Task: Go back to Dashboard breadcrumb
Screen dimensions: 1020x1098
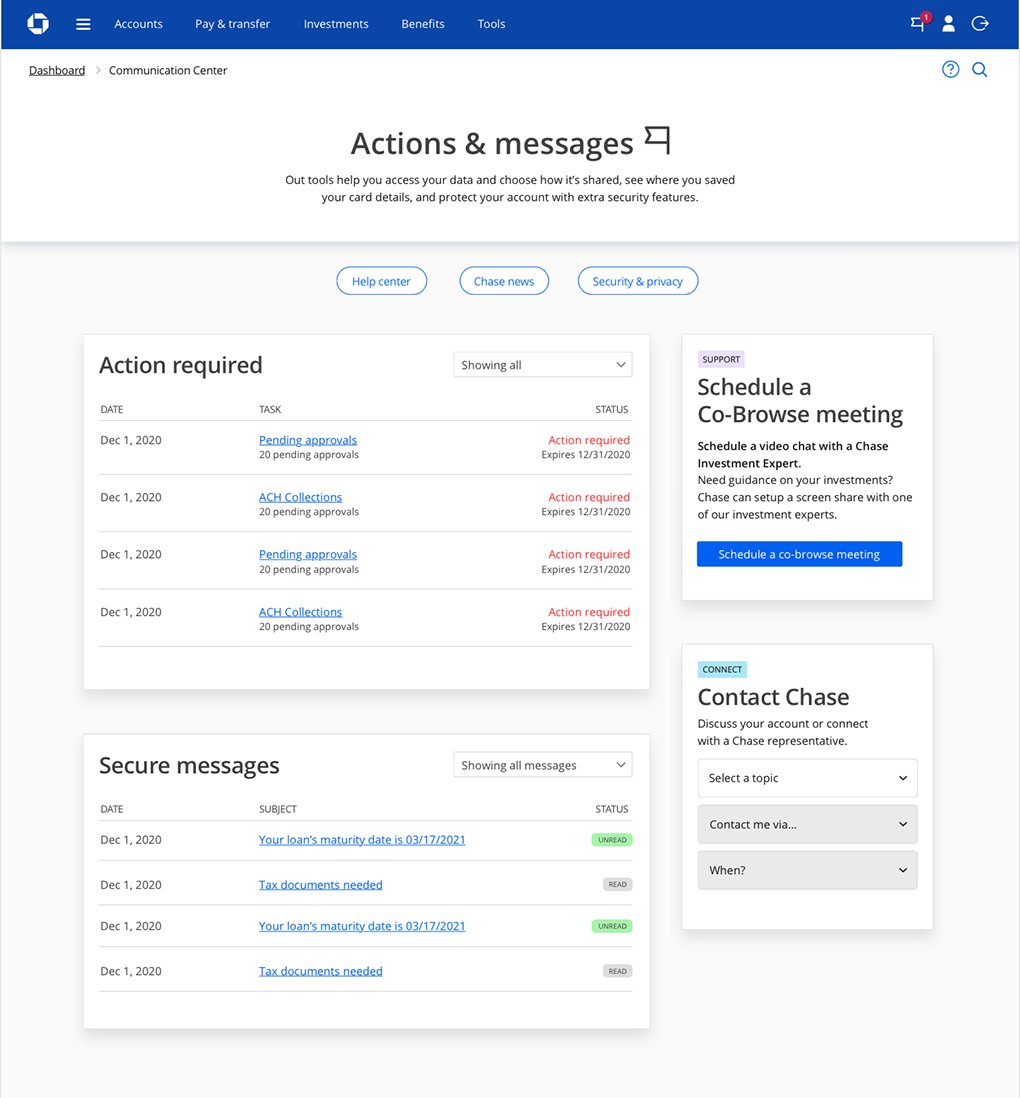Action: (x=57, y=70)
